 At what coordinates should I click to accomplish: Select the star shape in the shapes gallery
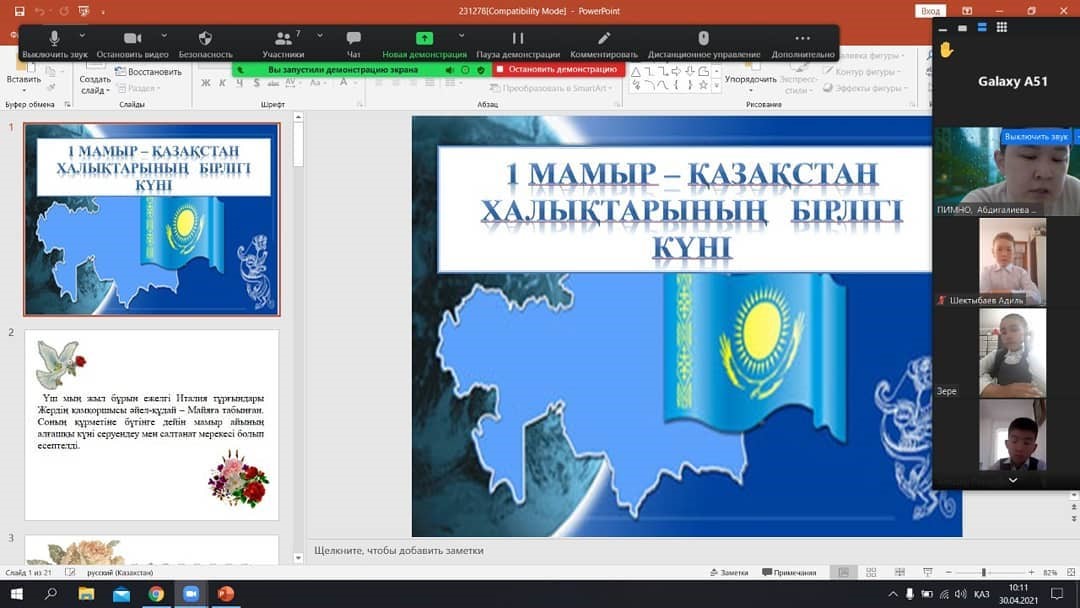[x=703, y=85]
